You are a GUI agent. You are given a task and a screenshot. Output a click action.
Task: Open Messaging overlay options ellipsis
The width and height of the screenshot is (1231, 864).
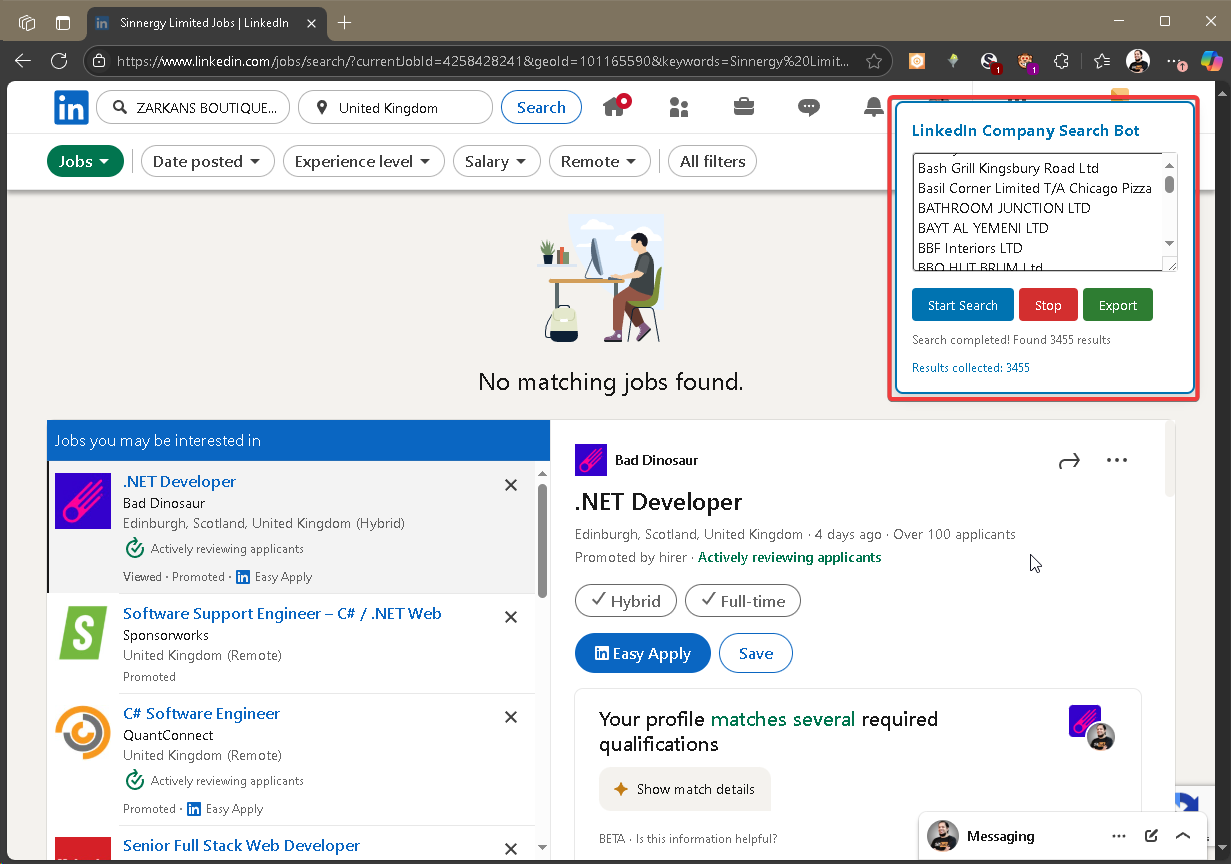point(1119,836)
